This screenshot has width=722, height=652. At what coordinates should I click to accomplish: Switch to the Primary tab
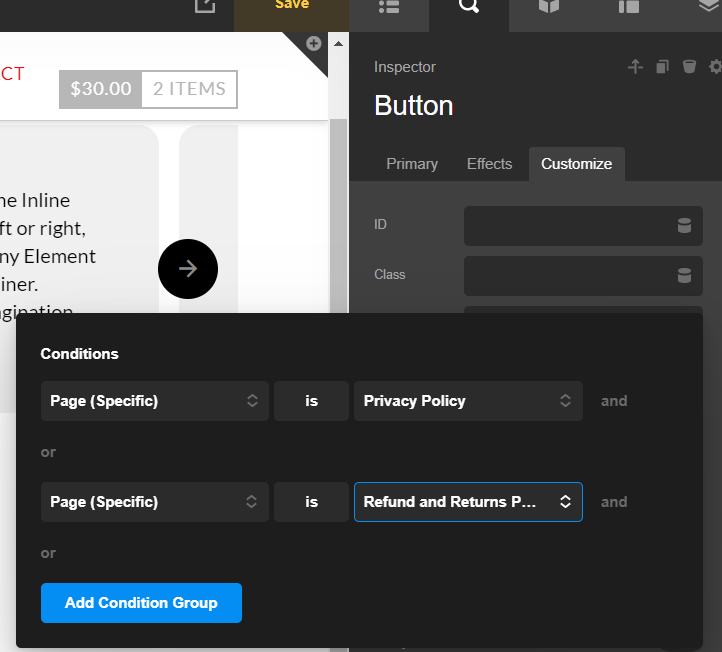tap(412, 164)
